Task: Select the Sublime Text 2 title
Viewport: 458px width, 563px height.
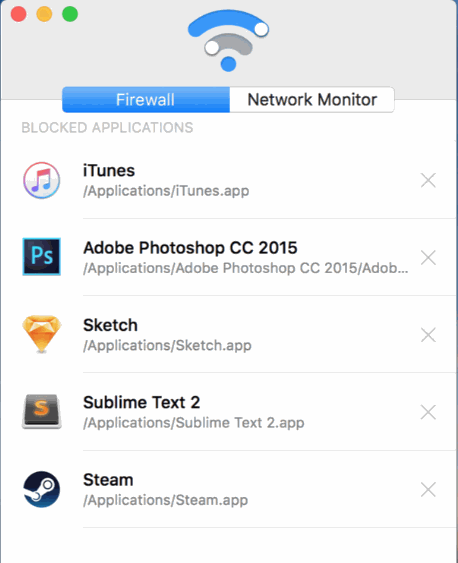Action: point(141,402)
